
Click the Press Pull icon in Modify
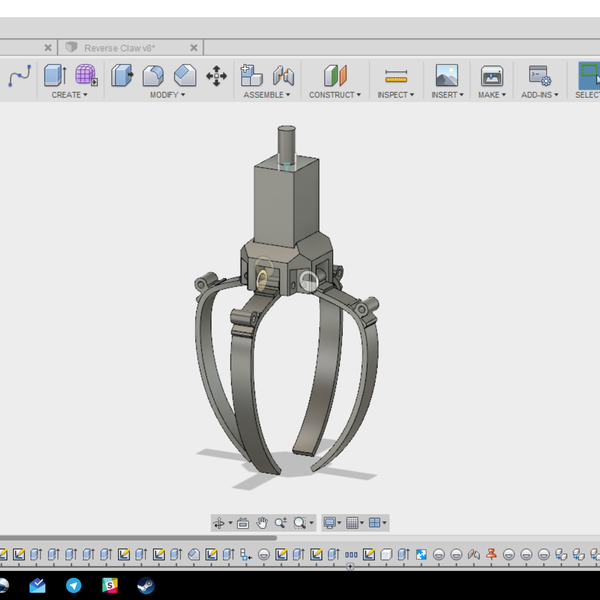point(122,75)
